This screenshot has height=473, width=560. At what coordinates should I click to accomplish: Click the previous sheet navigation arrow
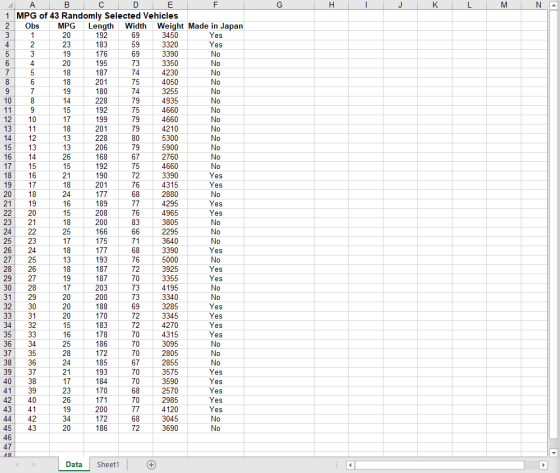[x=17, y=465]
